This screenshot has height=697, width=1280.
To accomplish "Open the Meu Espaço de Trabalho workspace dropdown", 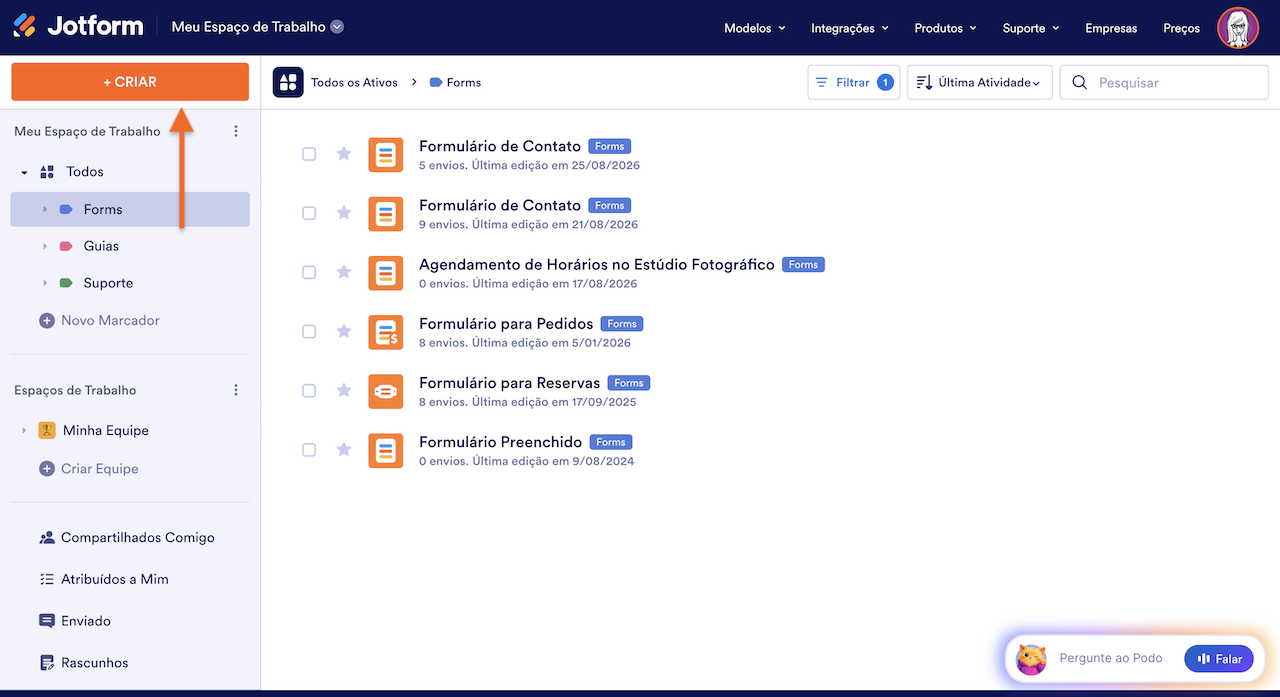I will click(337, 27).
